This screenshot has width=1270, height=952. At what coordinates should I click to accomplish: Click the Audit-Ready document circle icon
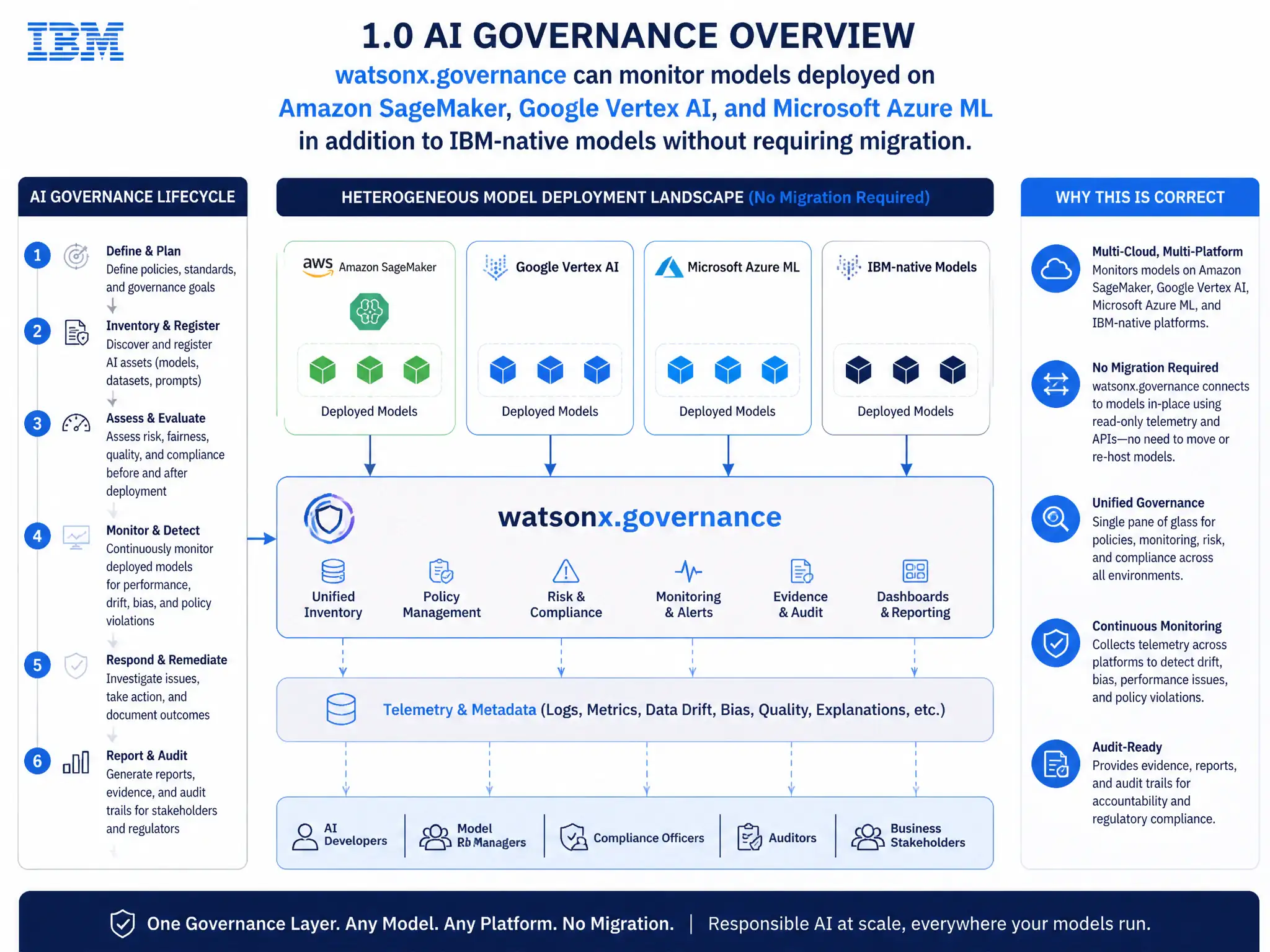[x=1055, y=764]
